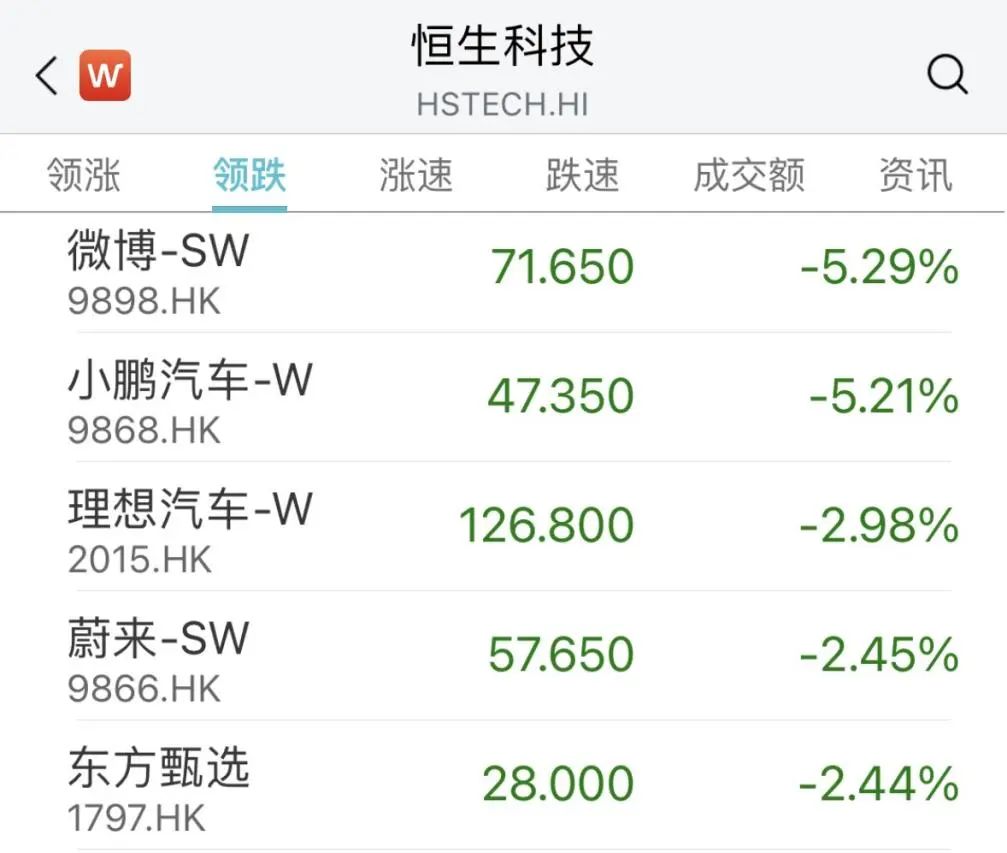
Task: Tap the -5.21% change for 小鹏汽车
Action: [884, 398]
